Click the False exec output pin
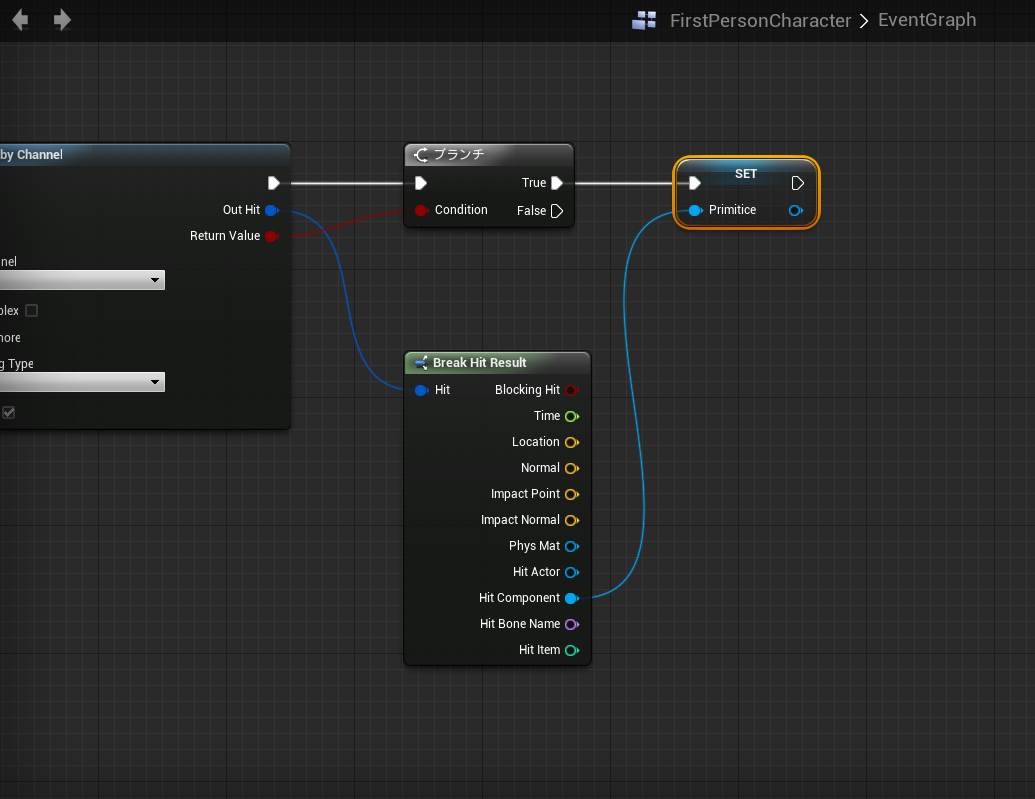Screen dimensions: 1035x799 pyautogui.click(x=556, y=211)
